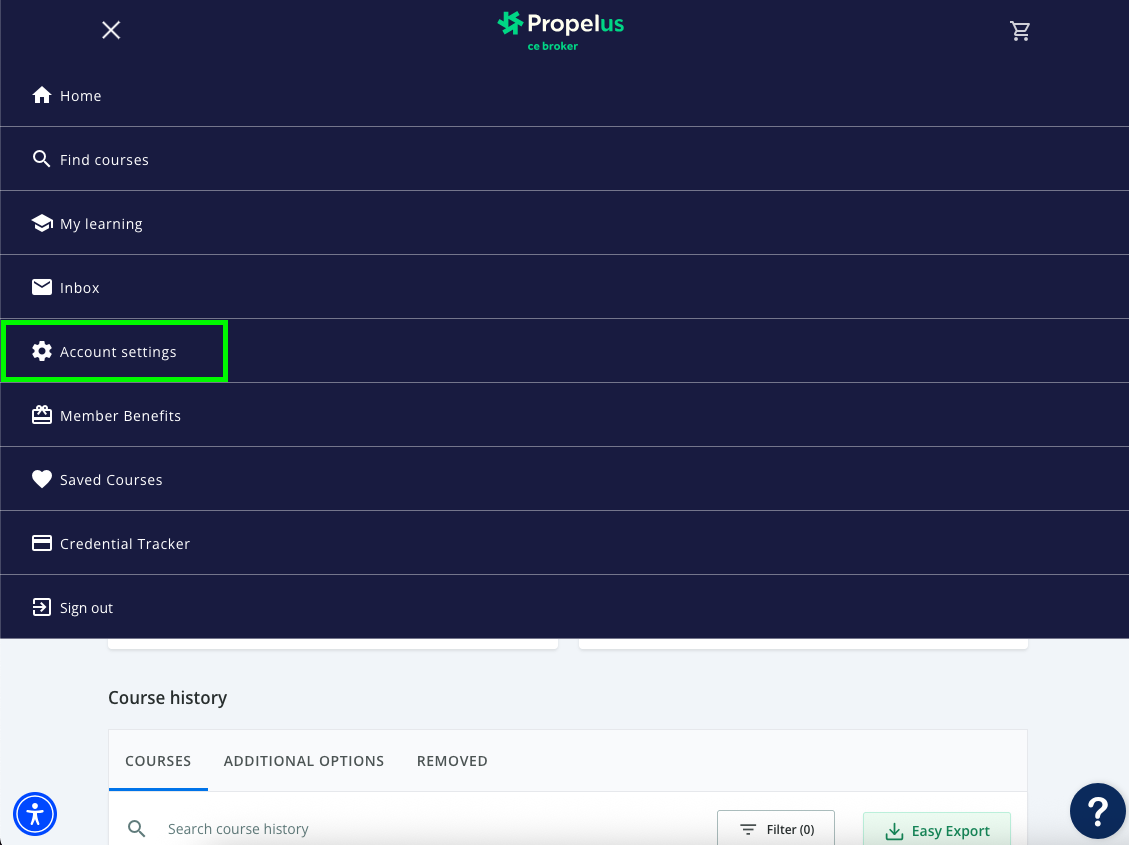Click the Account settings gear icon
The width and height of the screenshot is (1129, 845).
(x=42, y=352)
